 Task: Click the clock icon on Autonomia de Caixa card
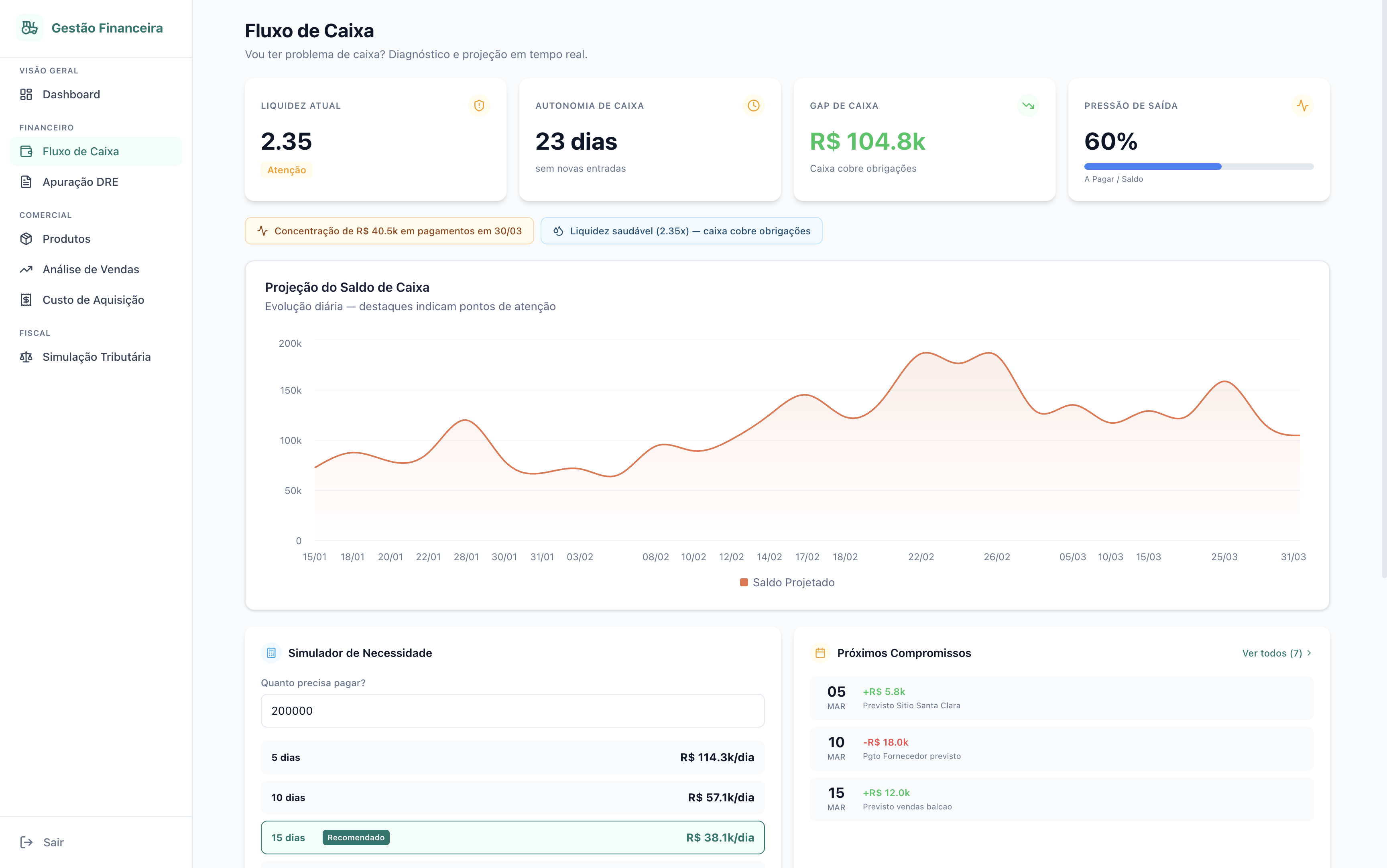point(753,105)
